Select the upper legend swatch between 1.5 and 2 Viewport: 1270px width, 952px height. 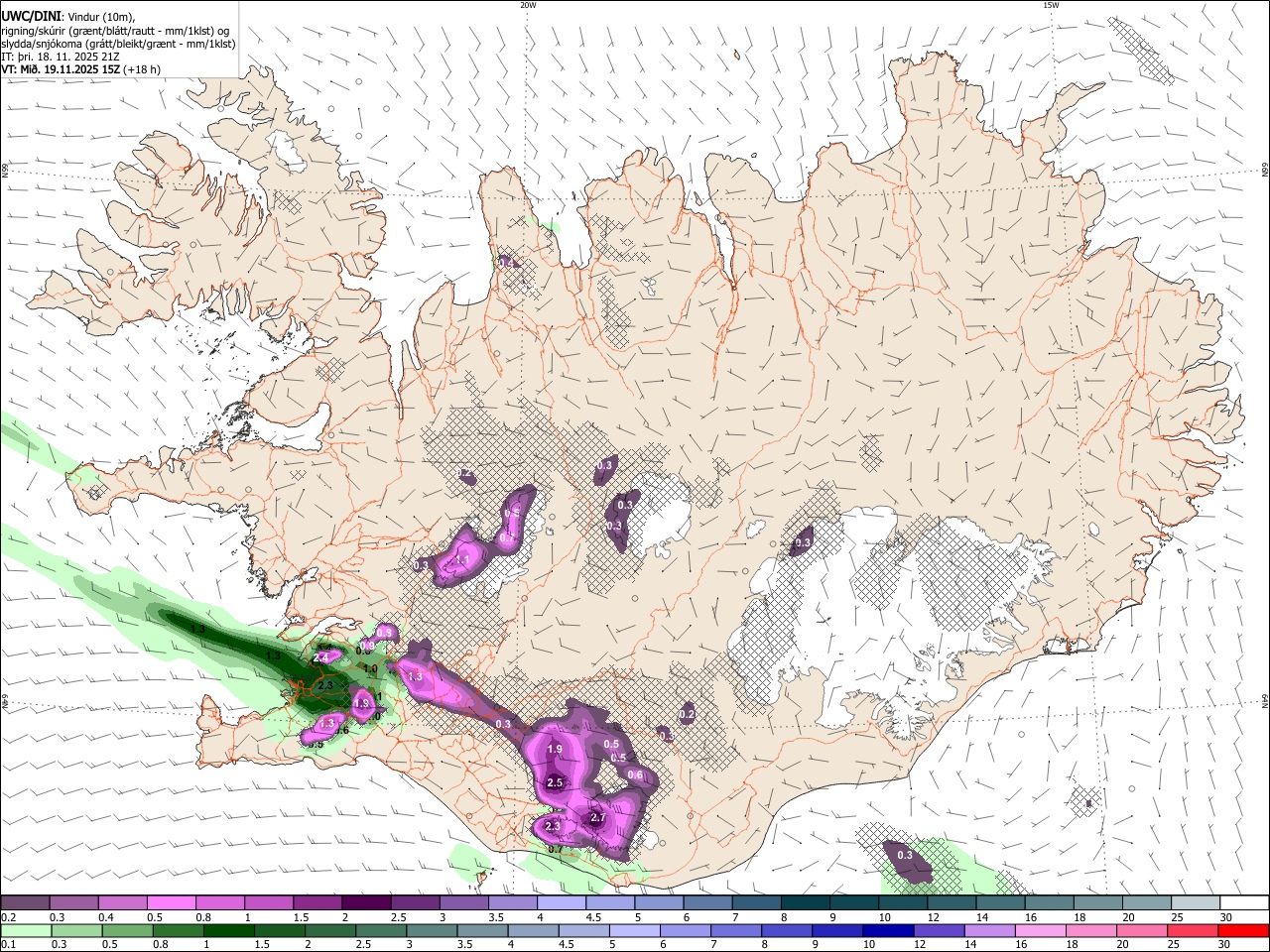click(x=317, y=903)
